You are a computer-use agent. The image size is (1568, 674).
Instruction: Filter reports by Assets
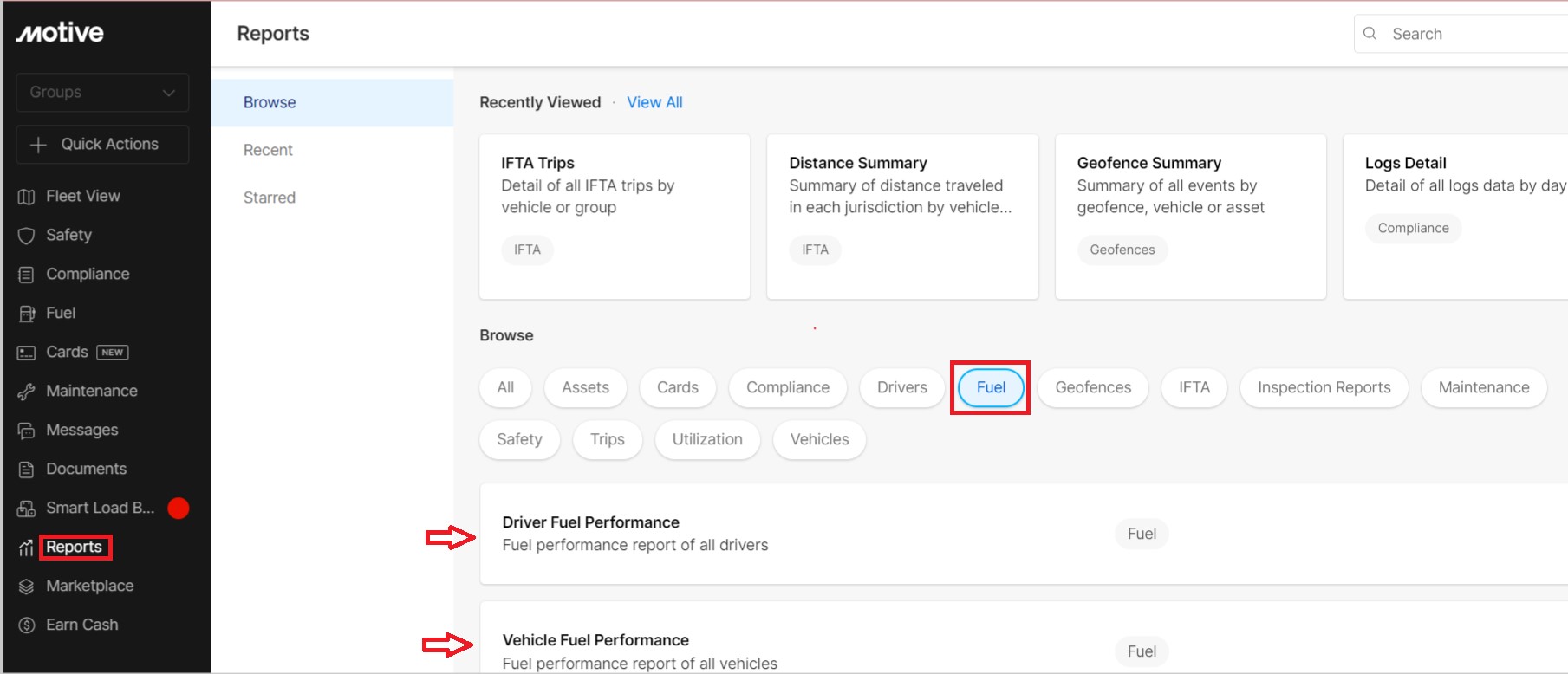click(585, 388)
